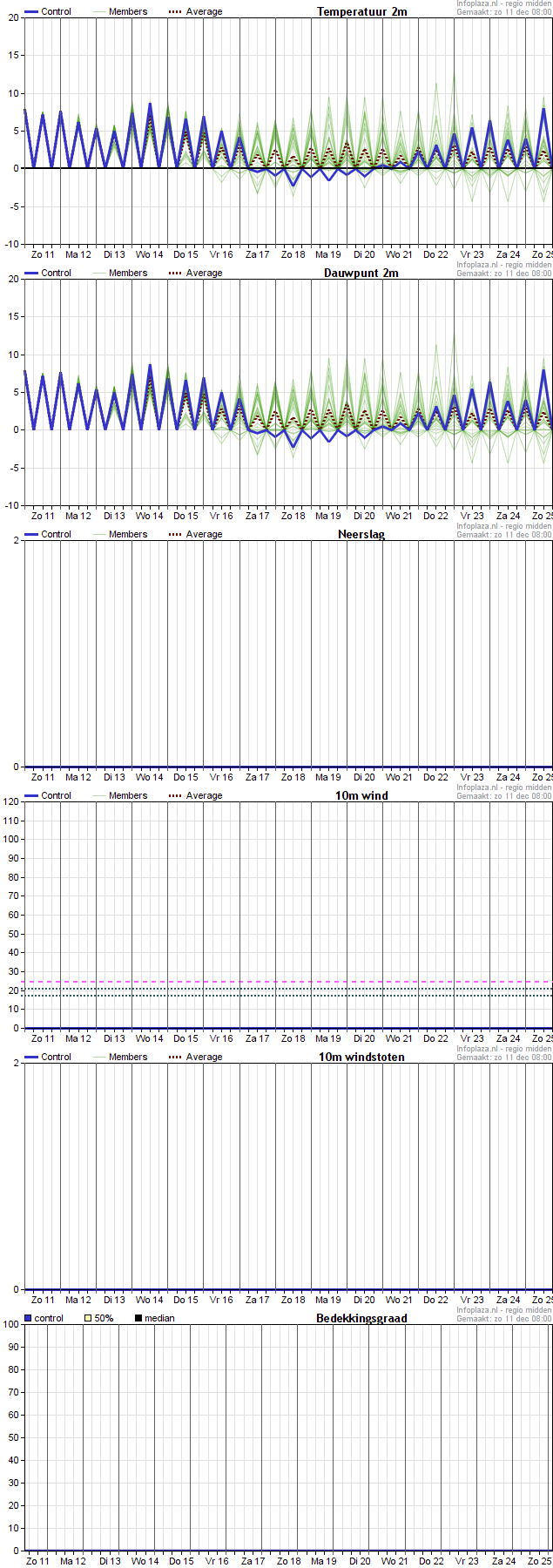Click the dotted Average marker in the Dauwpunt legend
Viewport: 553px width, 1568px height.
tap(175, 274)
